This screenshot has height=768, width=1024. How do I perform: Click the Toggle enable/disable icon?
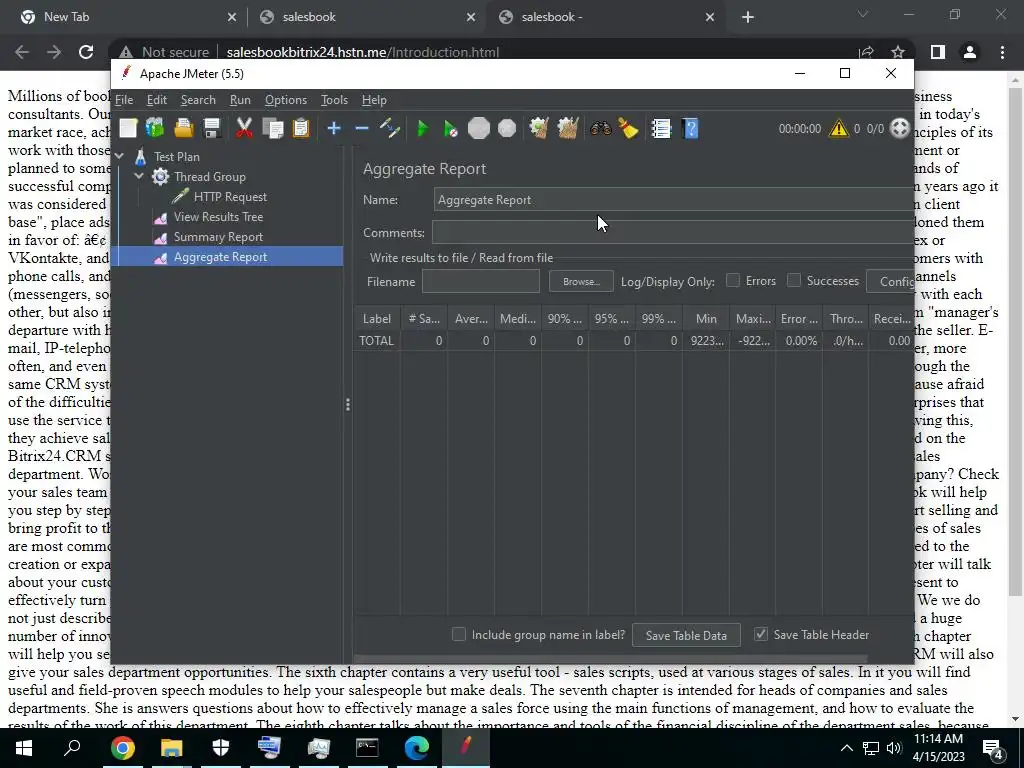coord(390,129)
